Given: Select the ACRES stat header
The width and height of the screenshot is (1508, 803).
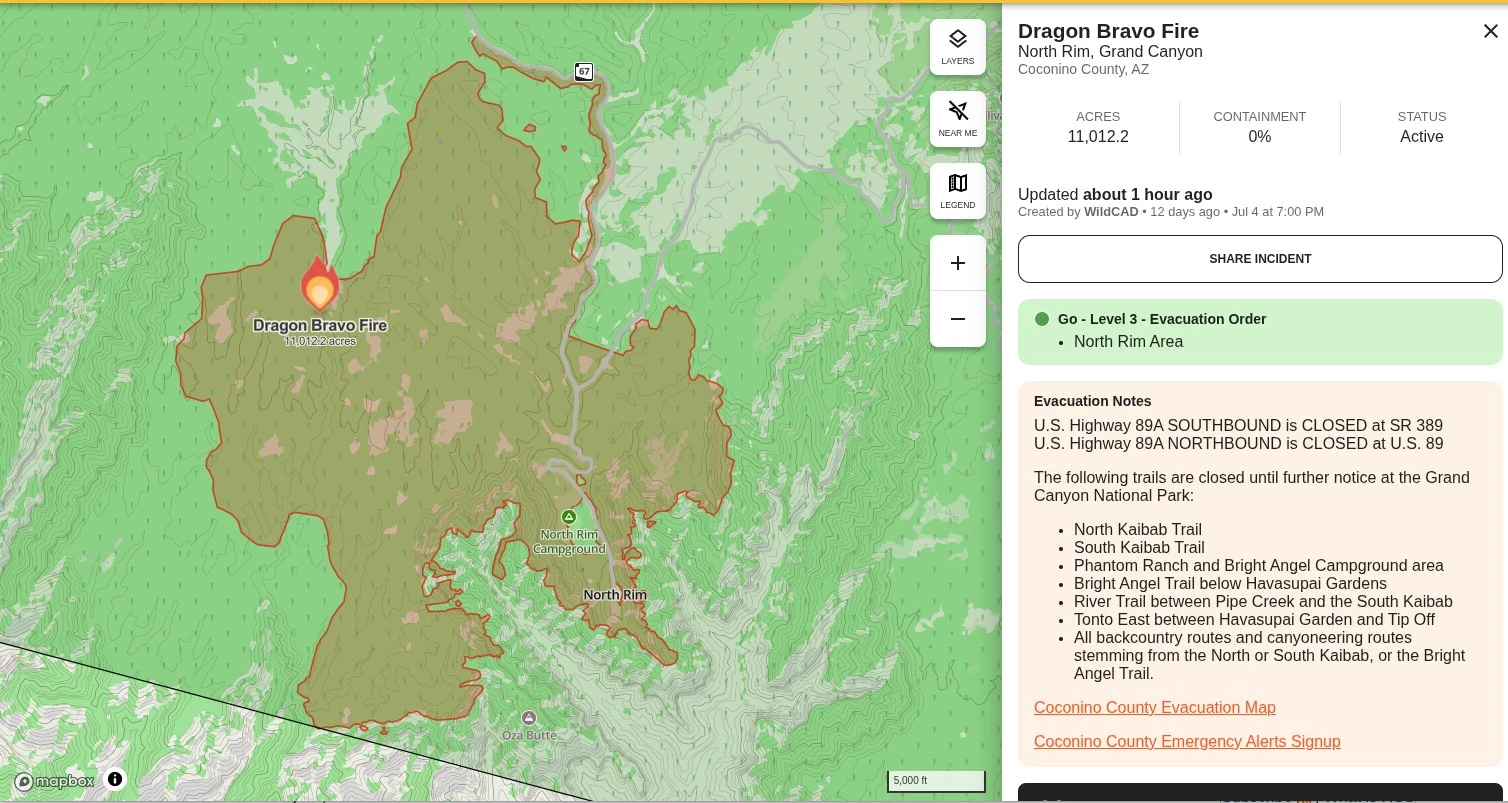Looking at the screenshot, I should coord(1098,117).
